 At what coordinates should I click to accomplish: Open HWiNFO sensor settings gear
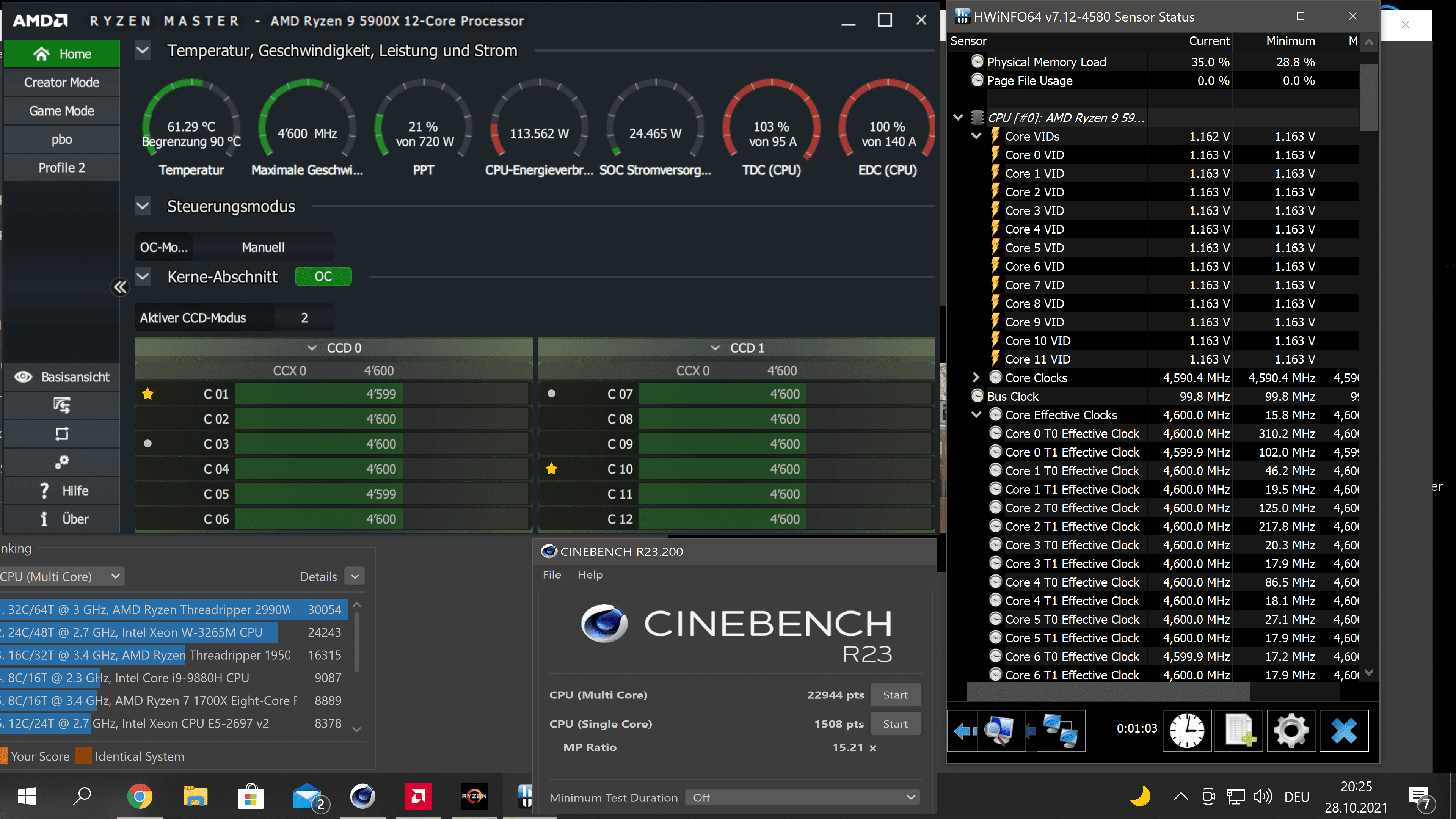(x=1291, y=730)
